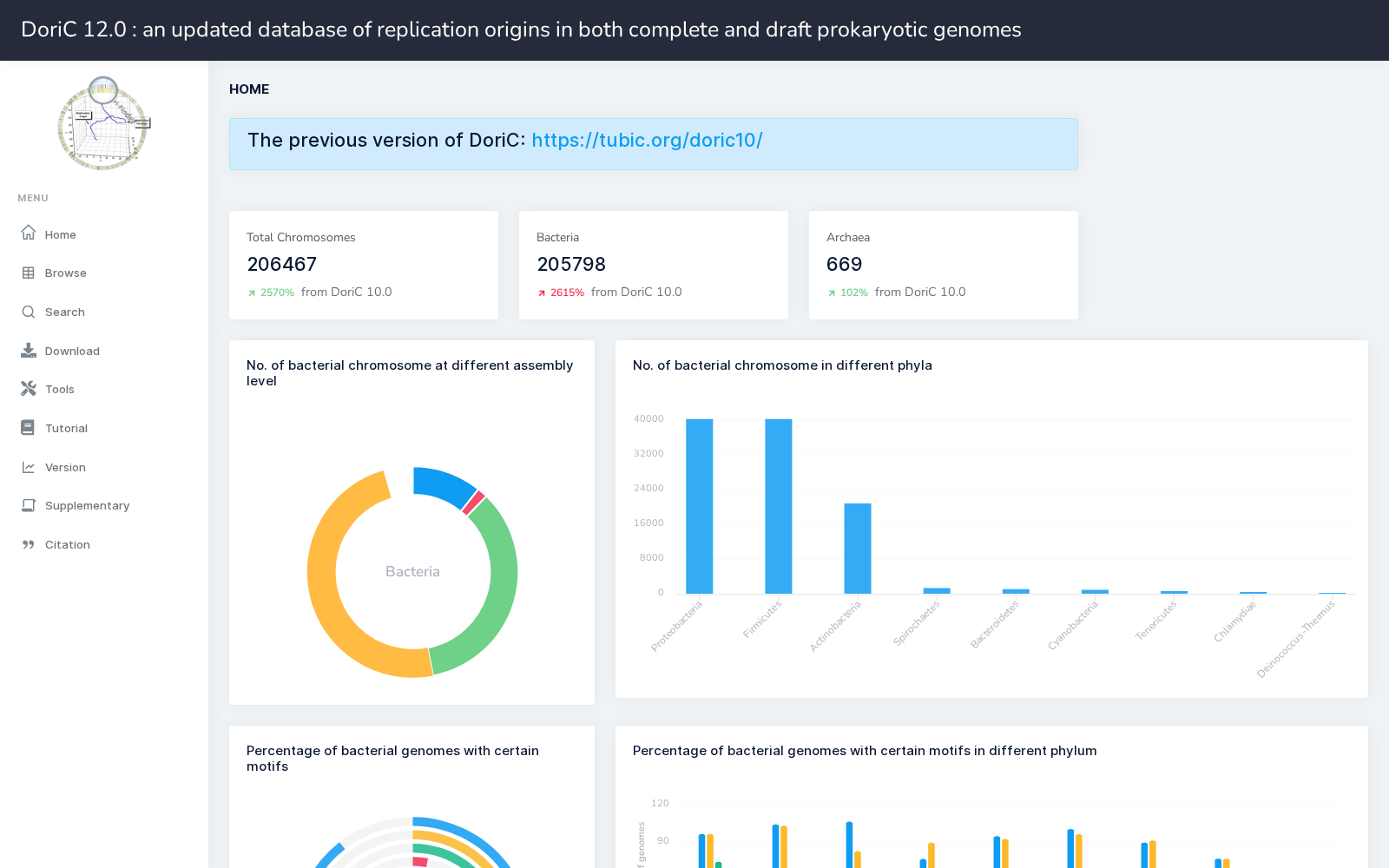Click the "Archaea" card label
Screen dimensions: 1389x868
(848, 237)
